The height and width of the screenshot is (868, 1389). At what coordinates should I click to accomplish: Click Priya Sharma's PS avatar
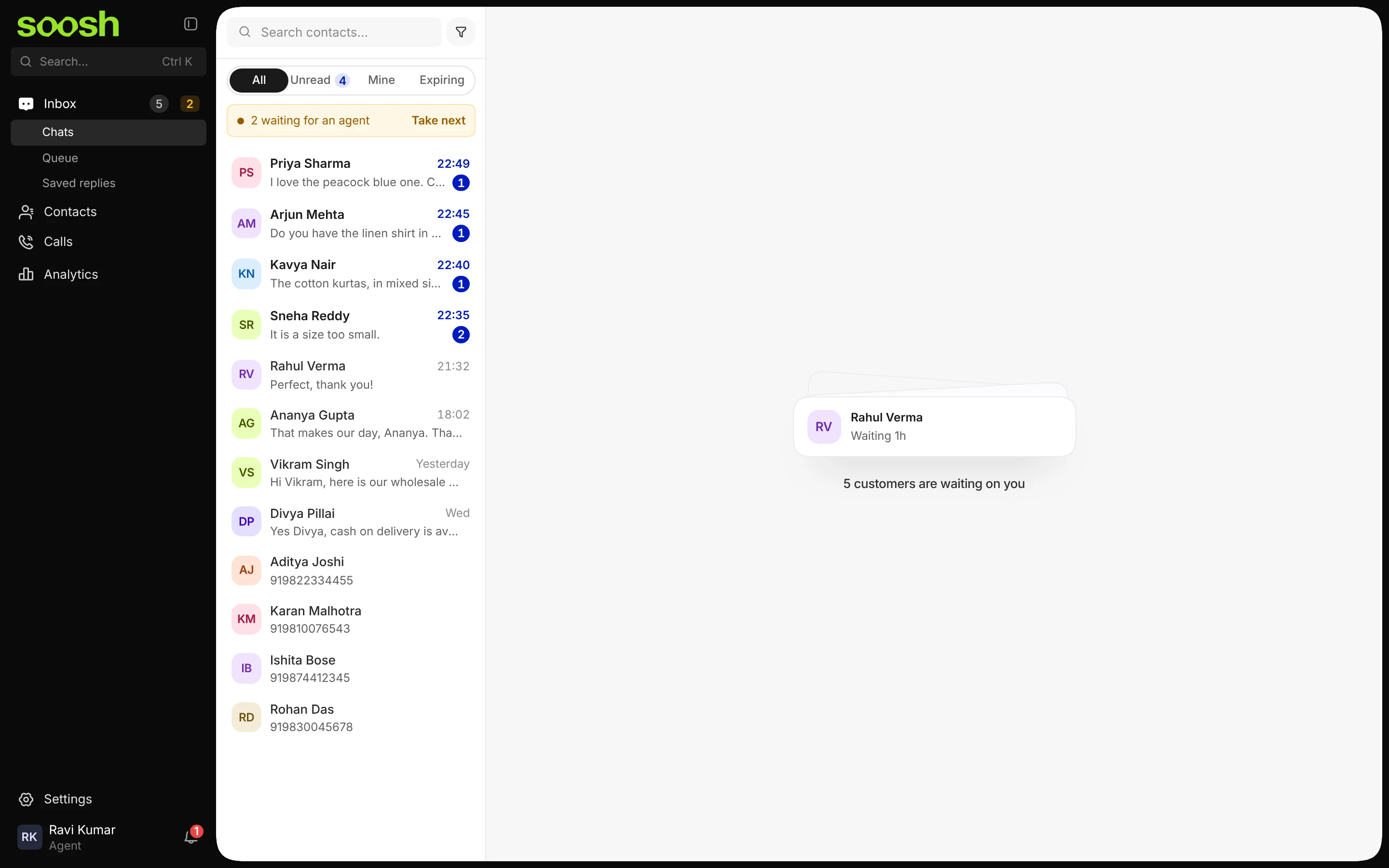[x=246, y=173]
